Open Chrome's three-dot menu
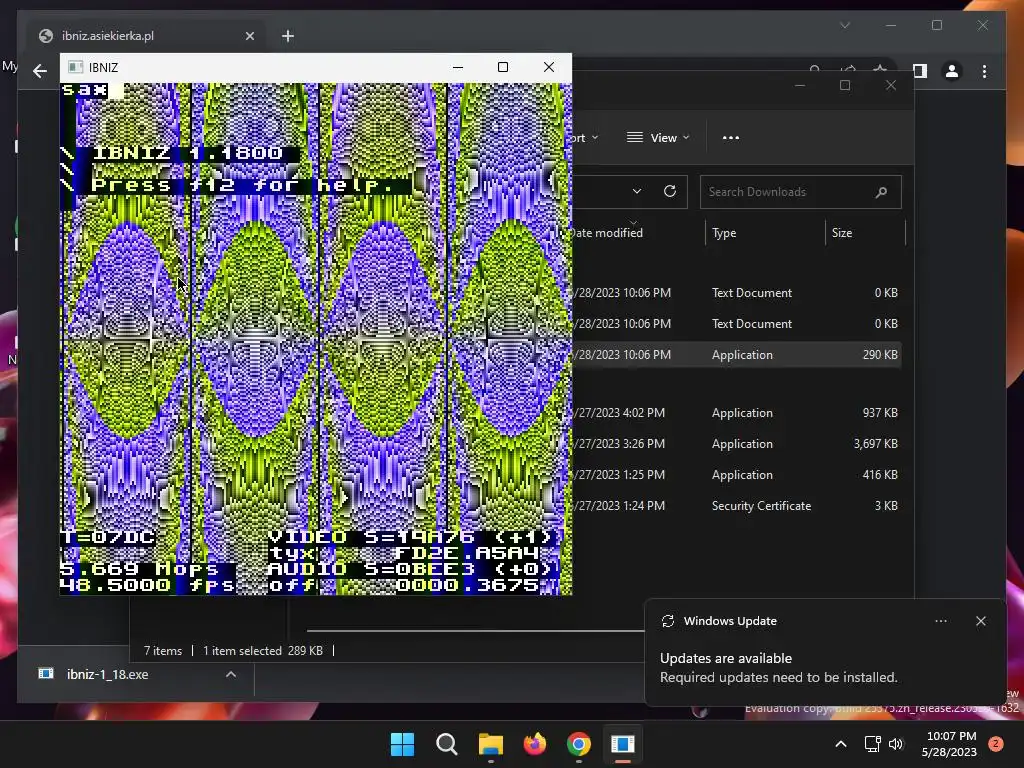Screen dimensions: 1024x768 [984, 71]
